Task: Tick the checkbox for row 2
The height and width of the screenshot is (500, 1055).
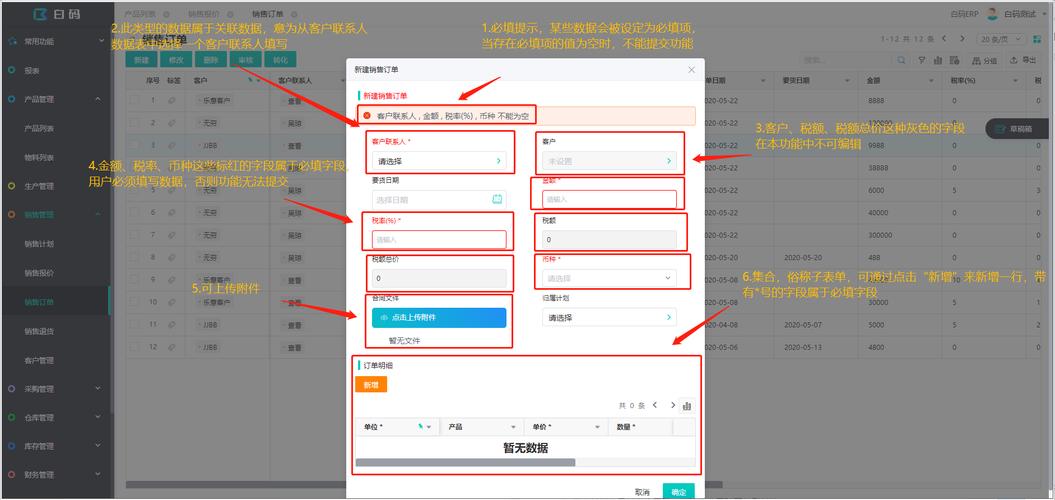Action: (x=135, y=123)
